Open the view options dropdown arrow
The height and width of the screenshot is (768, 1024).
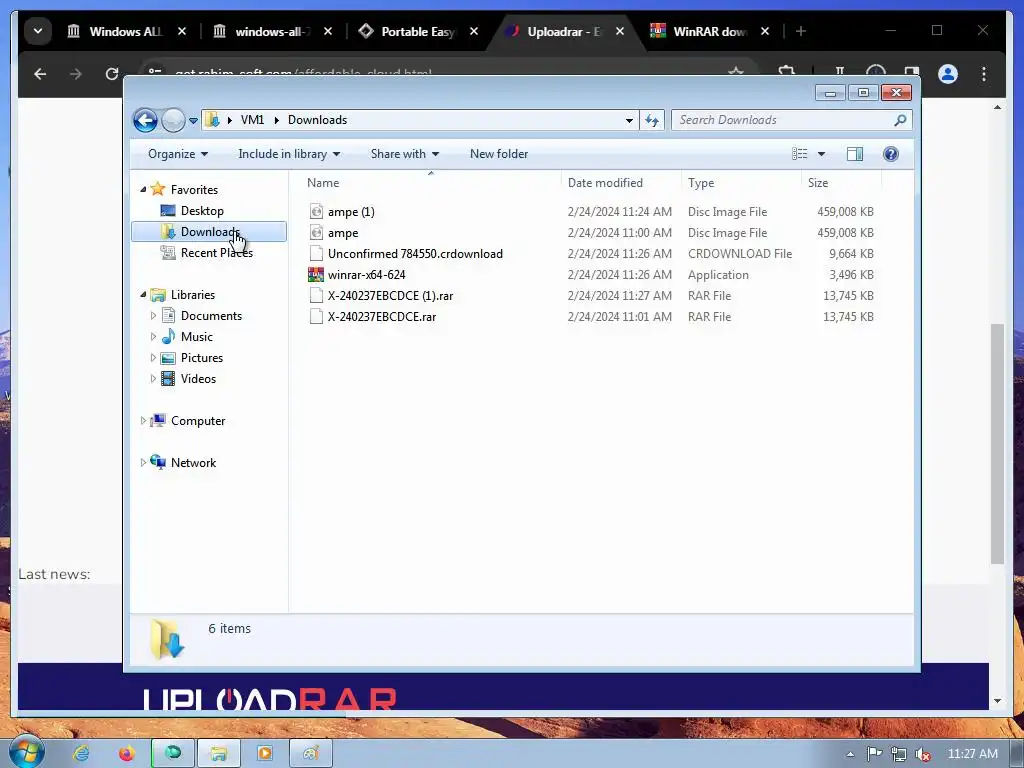(x=822, y=154)
